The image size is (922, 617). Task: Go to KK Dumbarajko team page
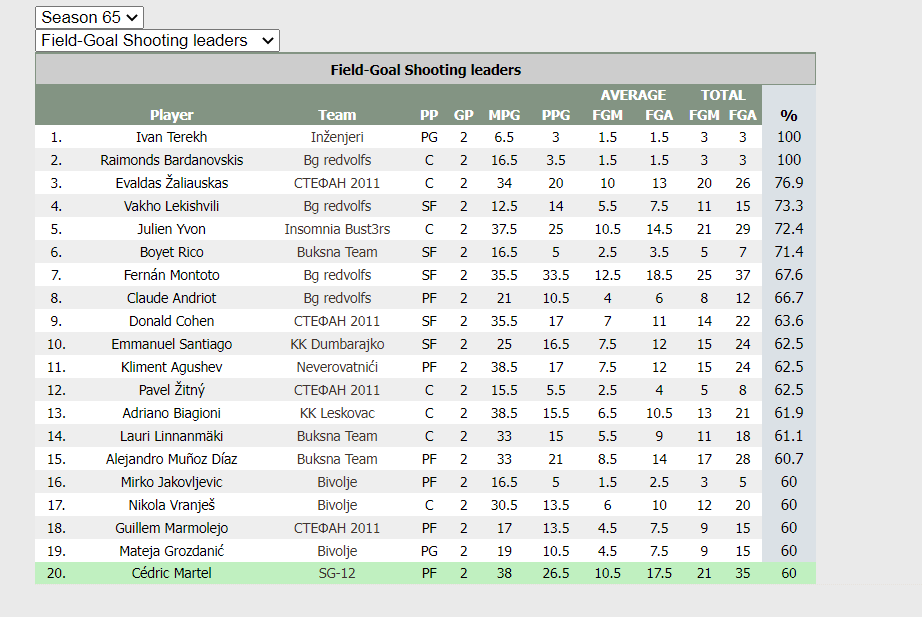(x=337, y=344)
